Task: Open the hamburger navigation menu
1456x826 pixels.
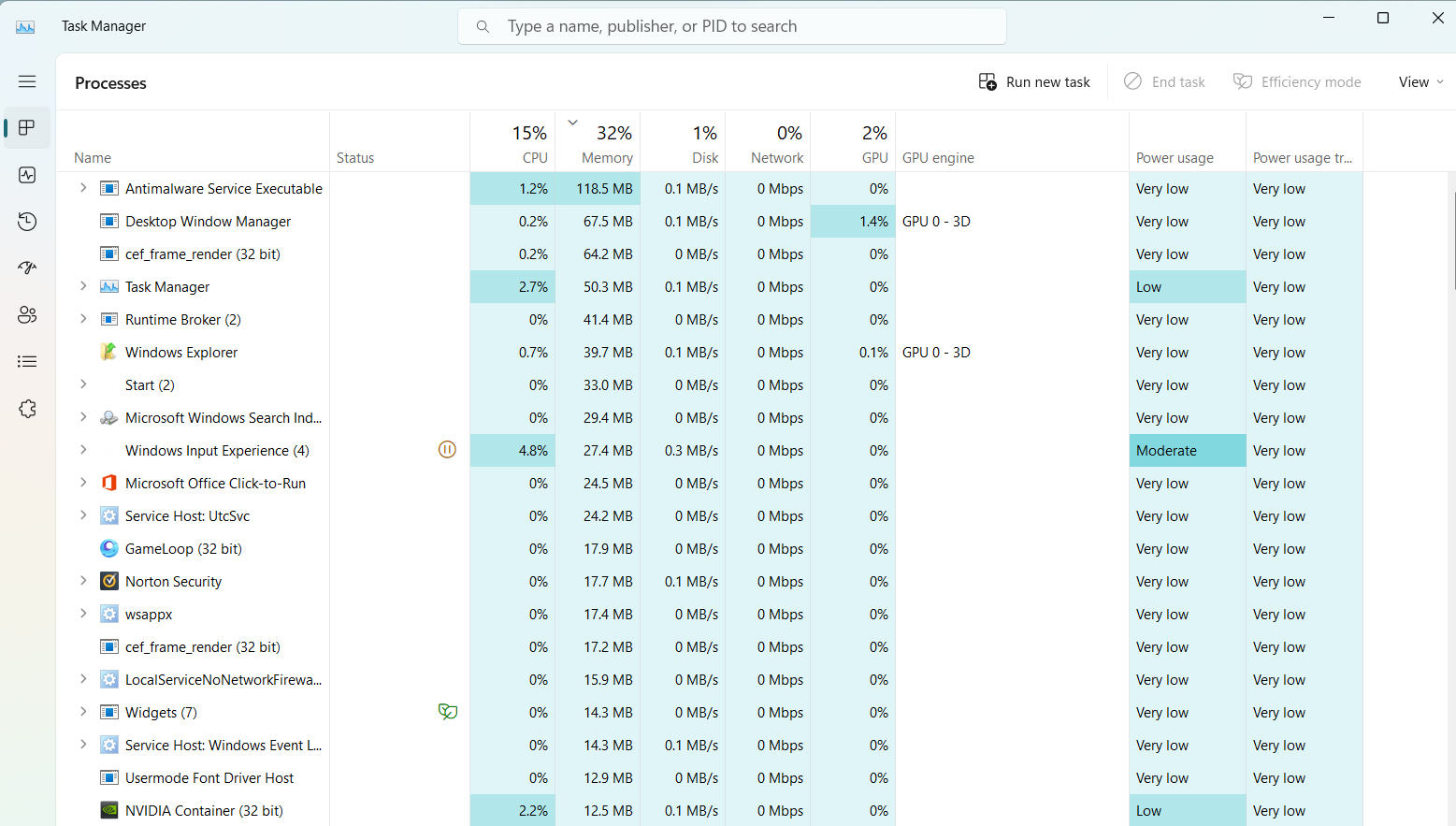Action: coord(27,81)
